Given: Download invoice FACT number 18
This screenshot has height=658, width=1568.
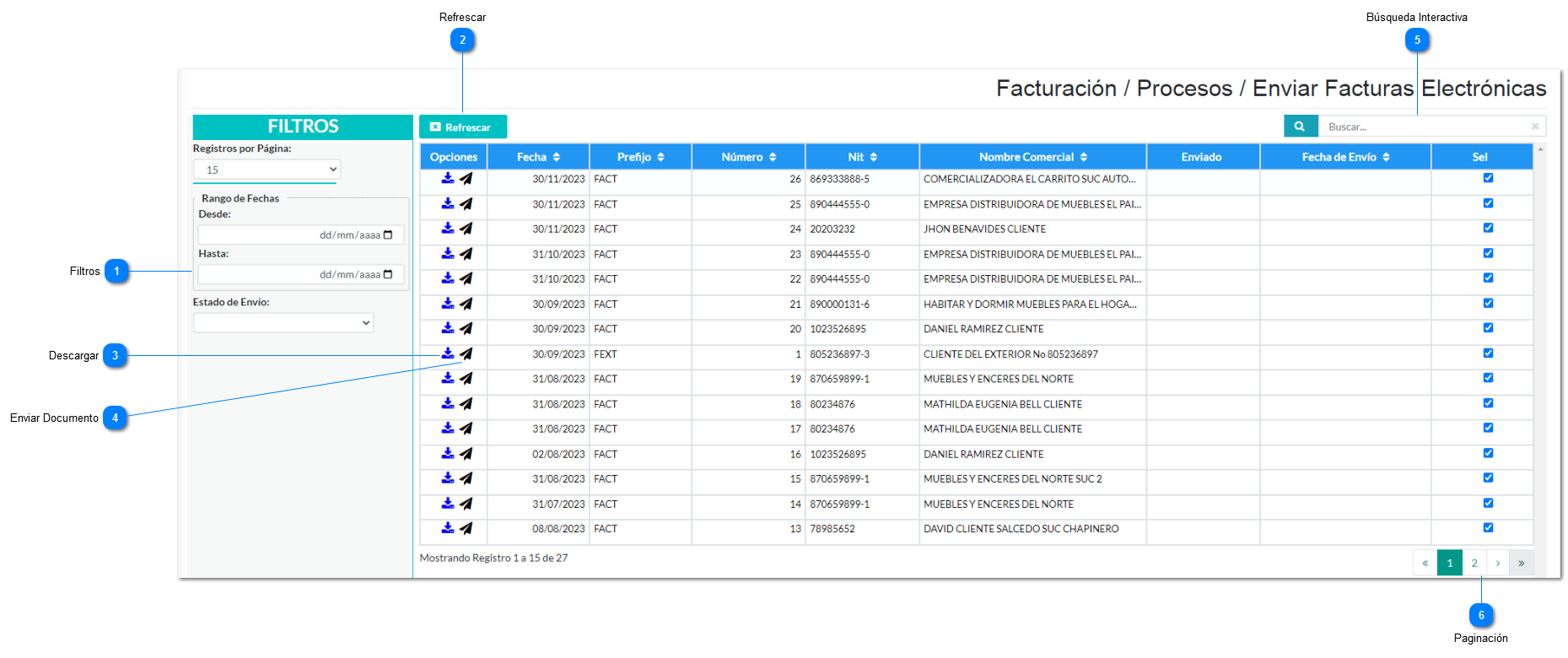Looking at the screenshot, I should click(448, 404).
